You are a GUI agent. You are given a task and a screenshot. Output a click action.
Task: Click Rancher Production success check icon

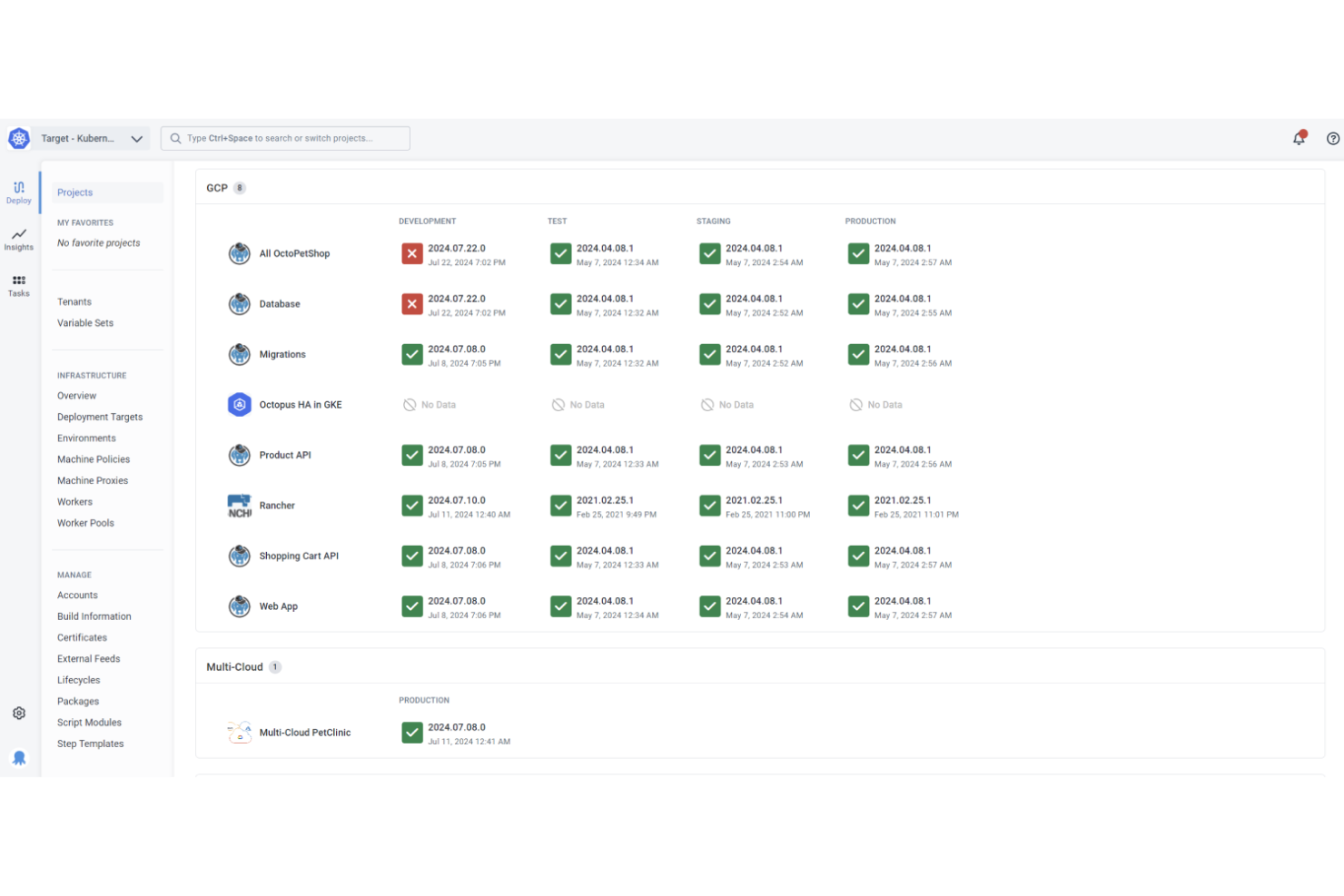click(x=859, y=506)
